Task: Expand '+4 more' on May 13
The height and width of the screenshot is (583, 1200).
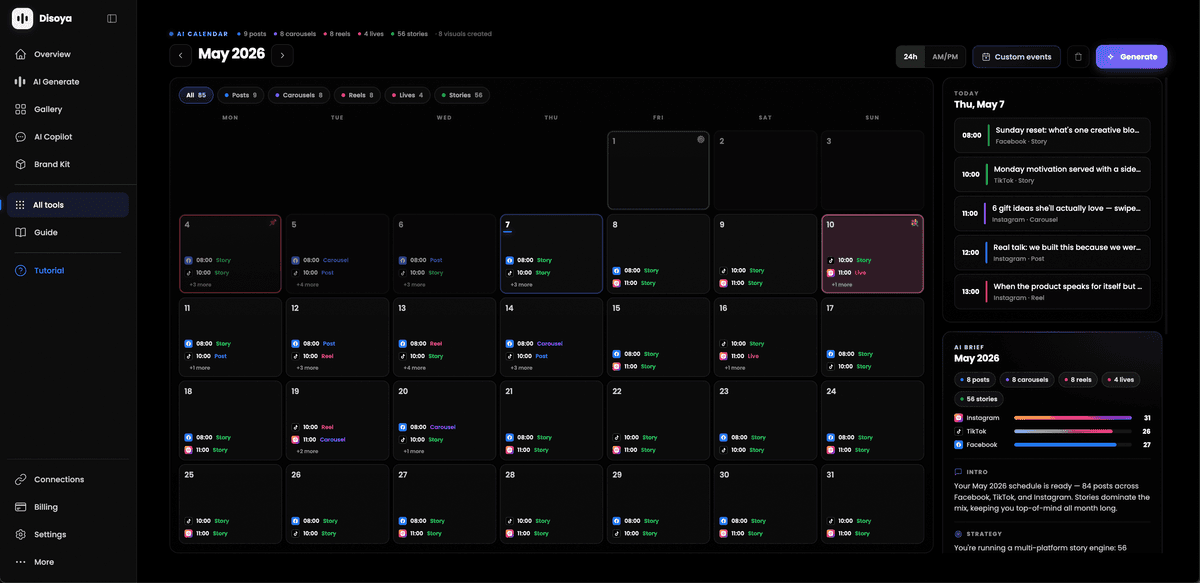Action: coord(414,368)
